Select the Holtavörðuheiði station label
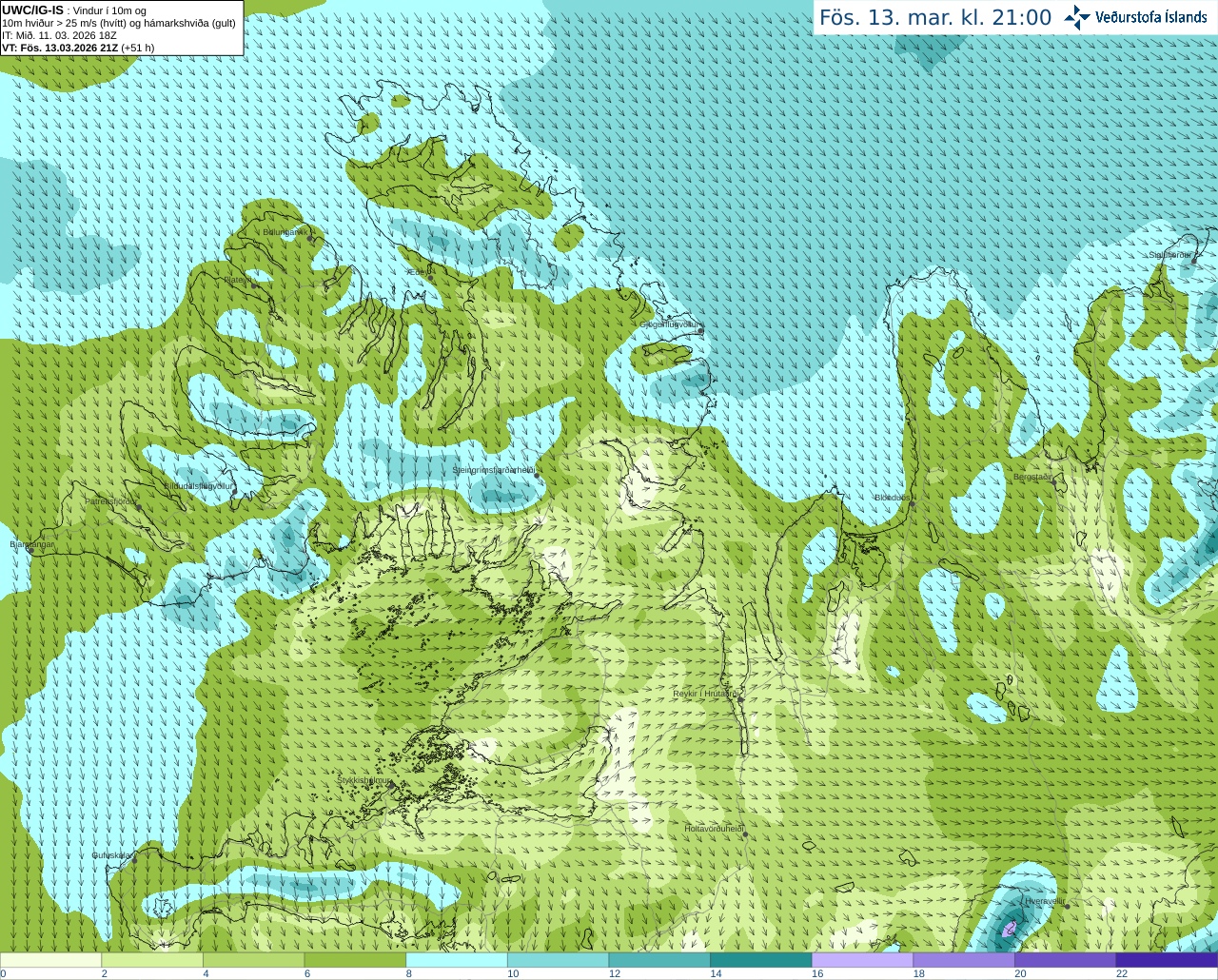Screen dimensions: 1218x980 (x=714, y=829)
